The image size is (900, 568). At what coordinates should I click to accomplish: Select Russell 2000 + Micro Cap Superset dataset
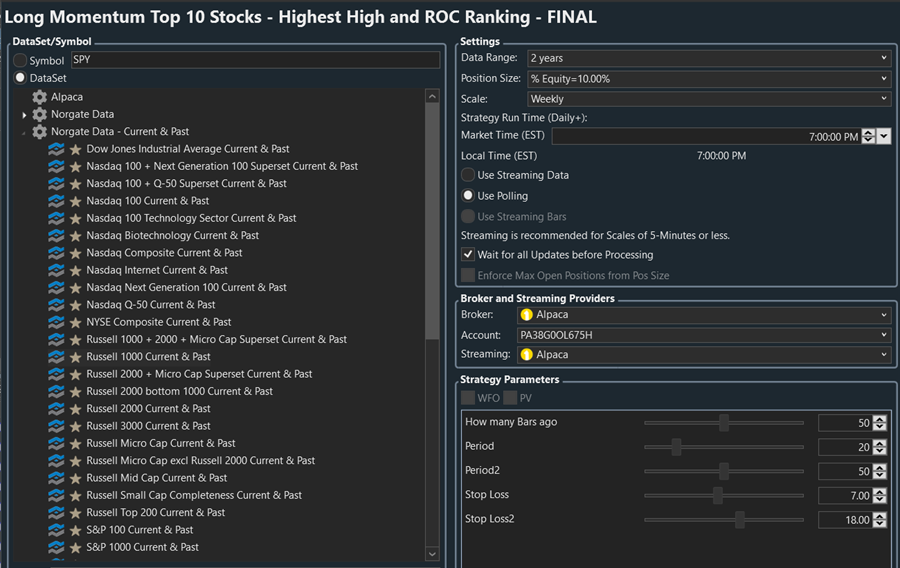click(x=199, y=374)
